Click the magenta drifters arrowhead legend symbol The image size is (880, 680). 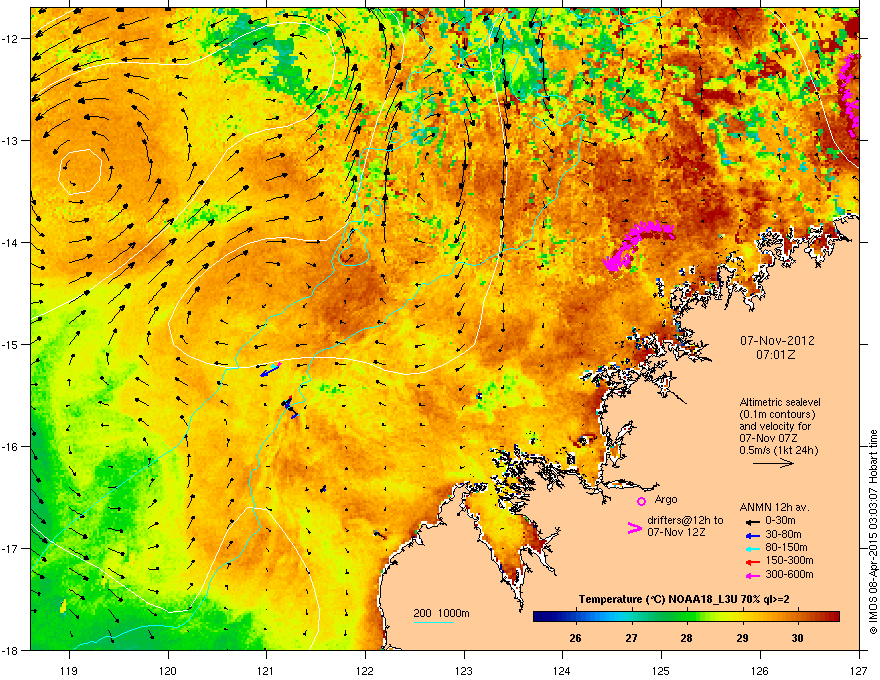634,527
